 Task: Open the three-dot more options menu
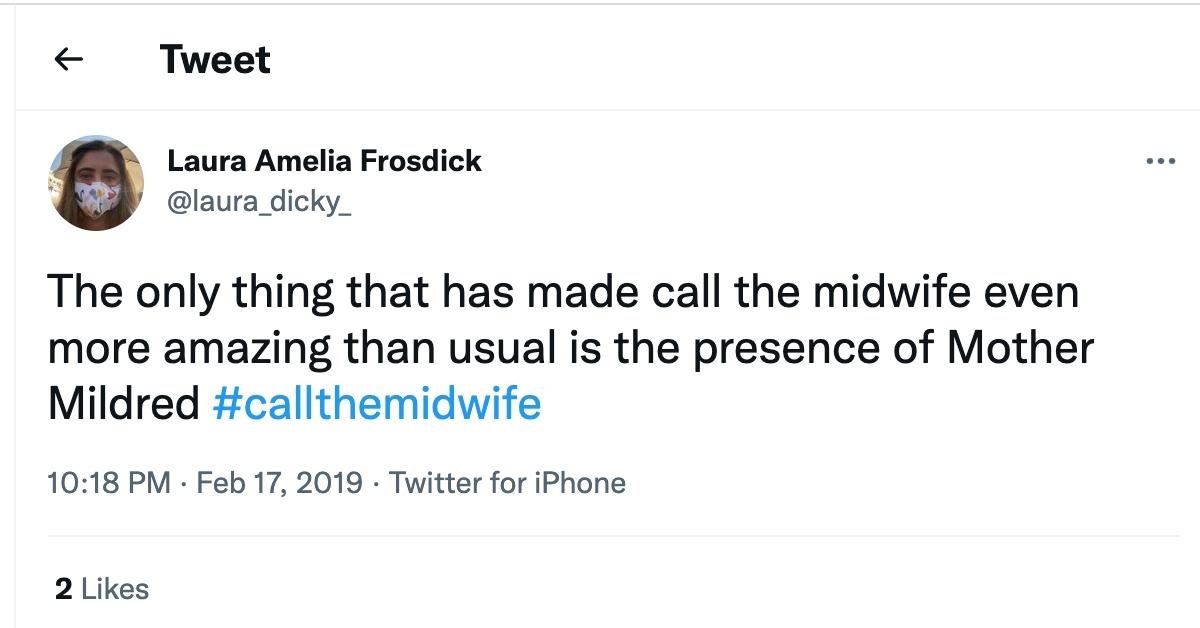(x=1160, y=160)
